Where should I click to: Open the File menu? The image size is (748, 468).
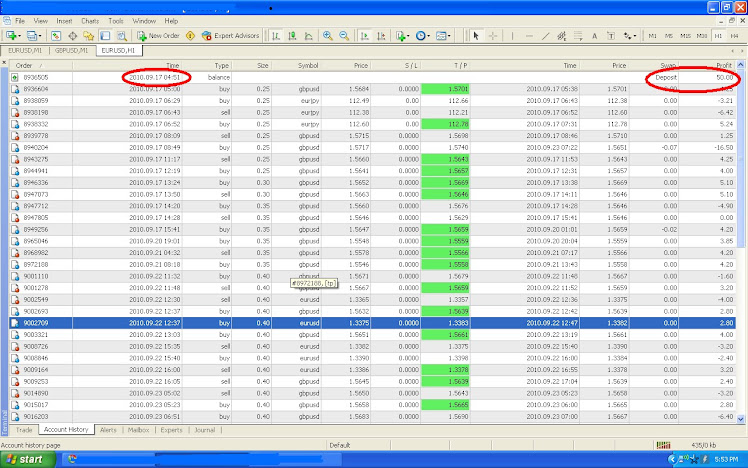[x=20, y=21]
